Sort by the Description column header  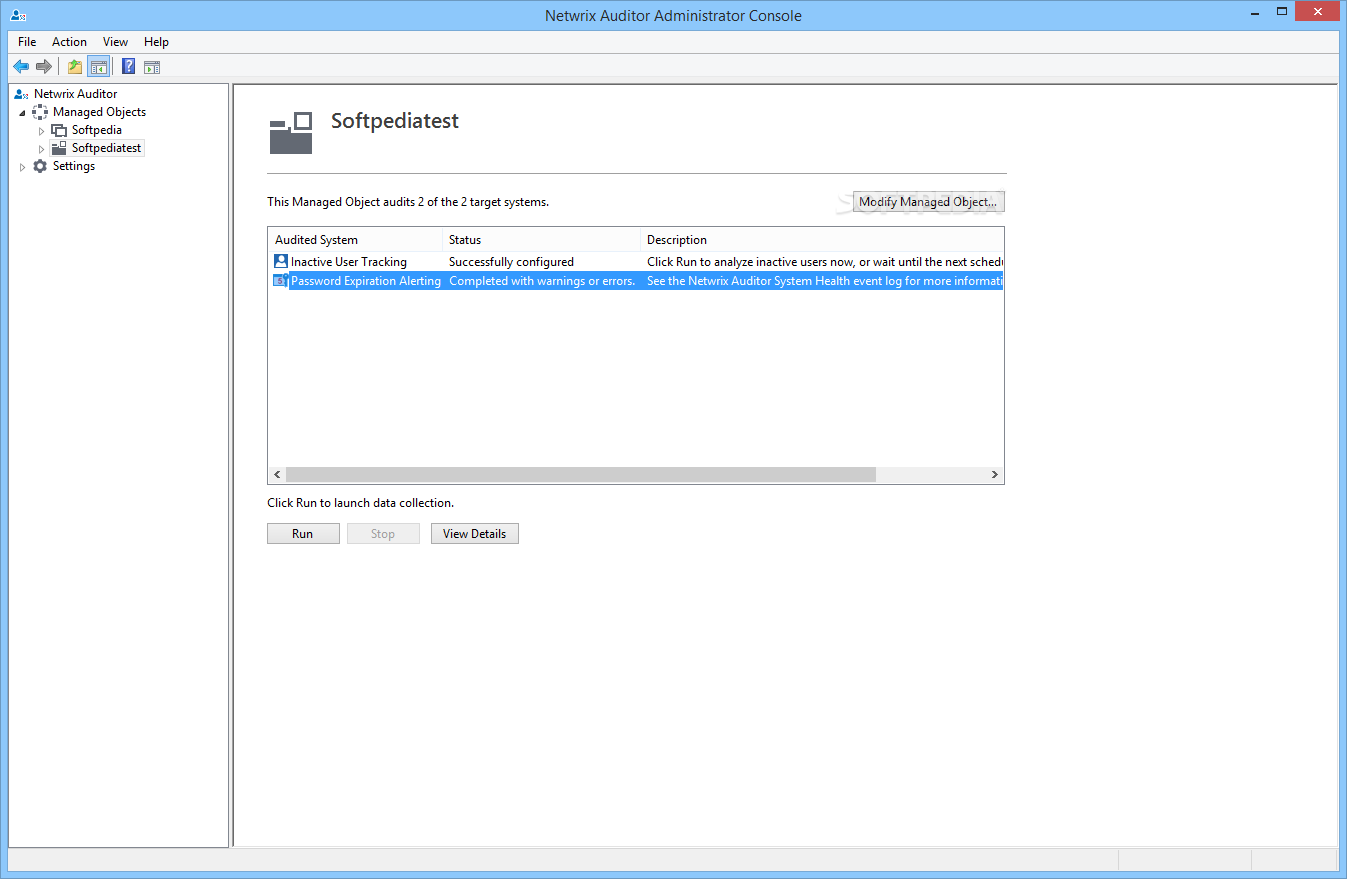point(821,240)
